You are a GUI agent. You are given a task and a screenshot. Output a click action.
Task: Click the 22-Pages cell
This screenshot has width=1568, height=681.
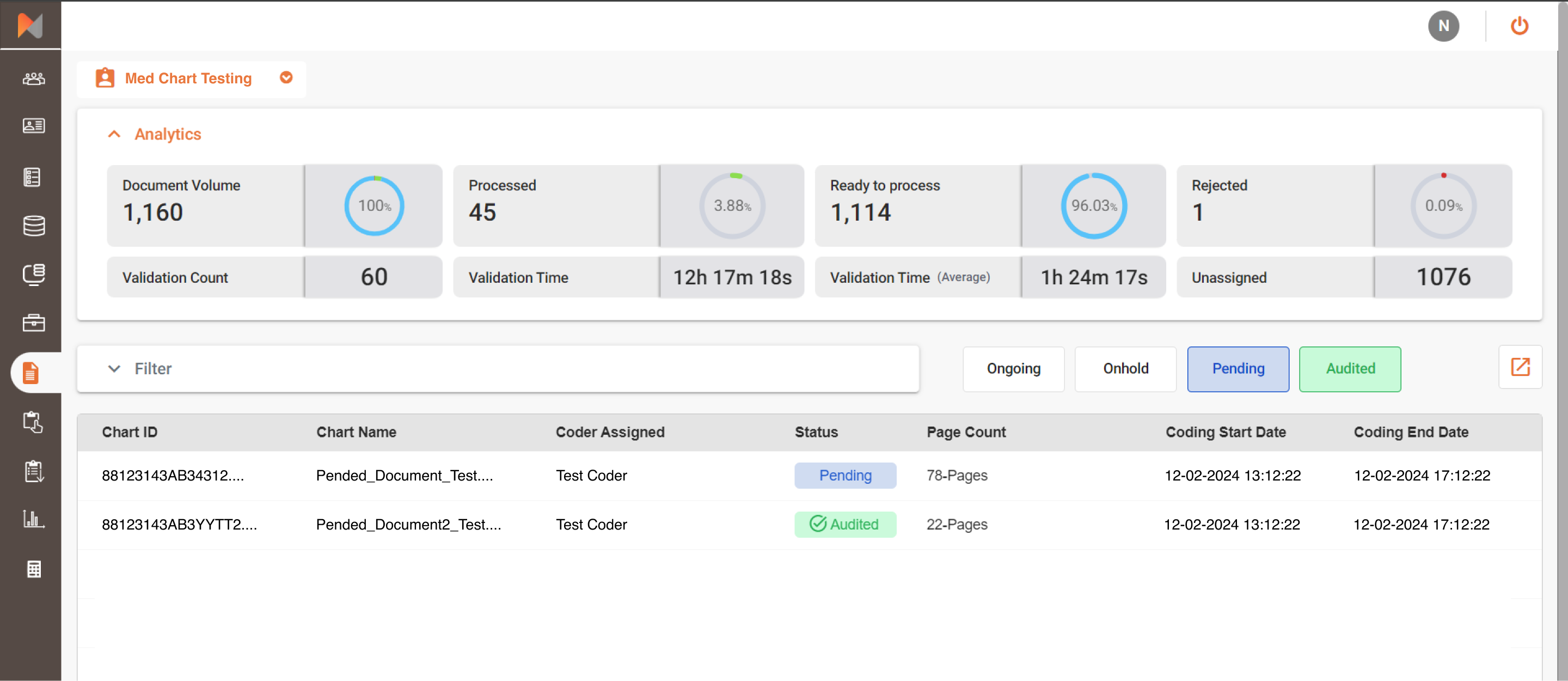(957, 525)
